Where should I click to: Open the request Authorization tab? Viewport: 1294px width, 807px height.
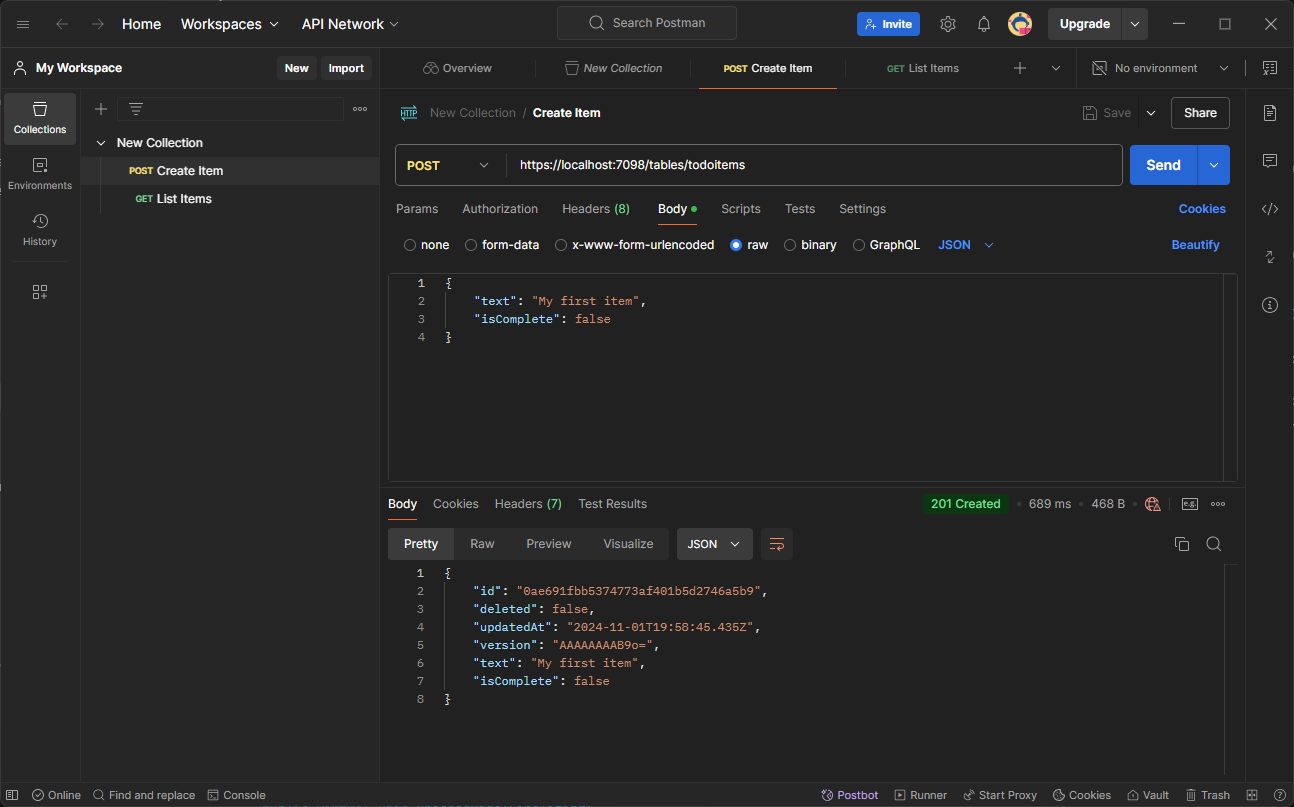click(x=500, y=209)
